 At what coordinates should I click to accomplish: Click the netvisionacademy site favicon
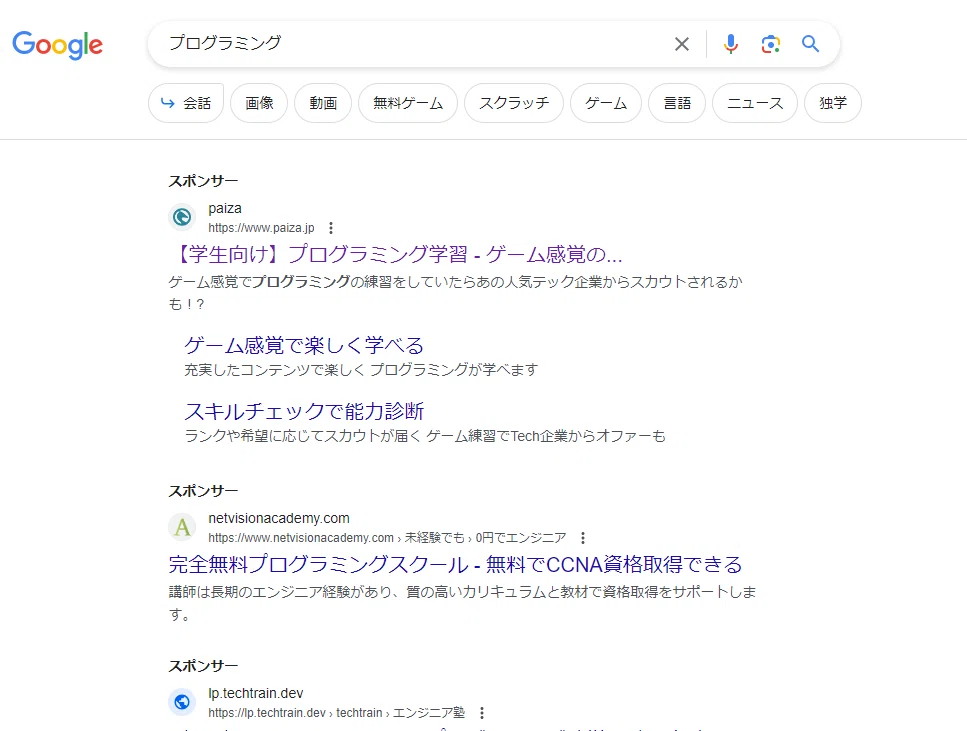pos(182,527)
